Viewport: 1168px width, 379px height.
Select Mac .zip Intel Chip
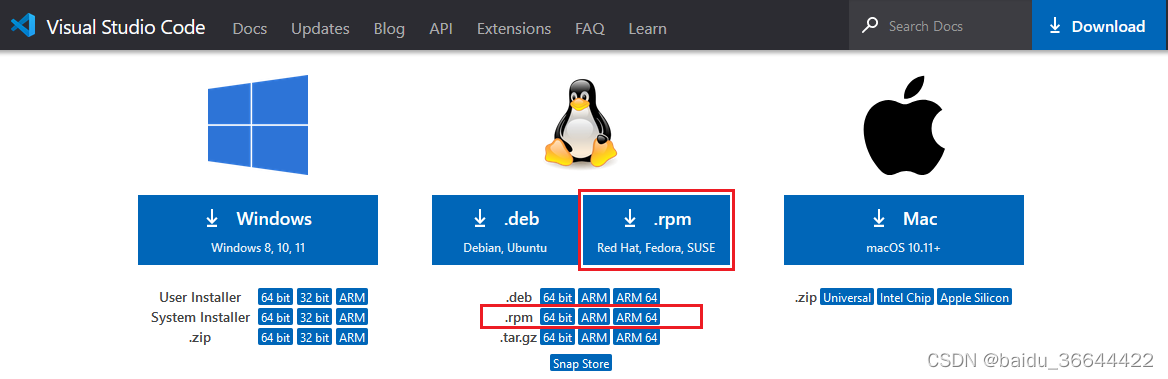click(905, 297)
